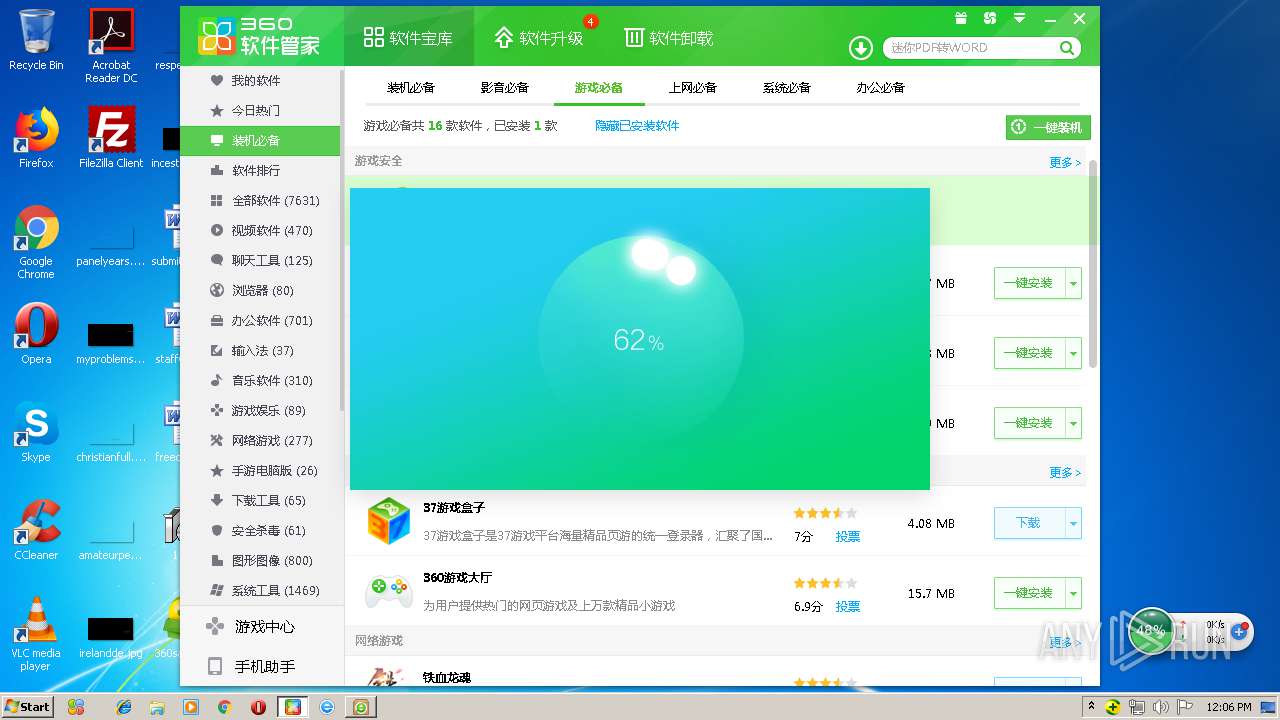The width and height of the screenshot is (1280, 720).
Task: Click 更多 link beside 游戏安全 section
Action: 1065,162
